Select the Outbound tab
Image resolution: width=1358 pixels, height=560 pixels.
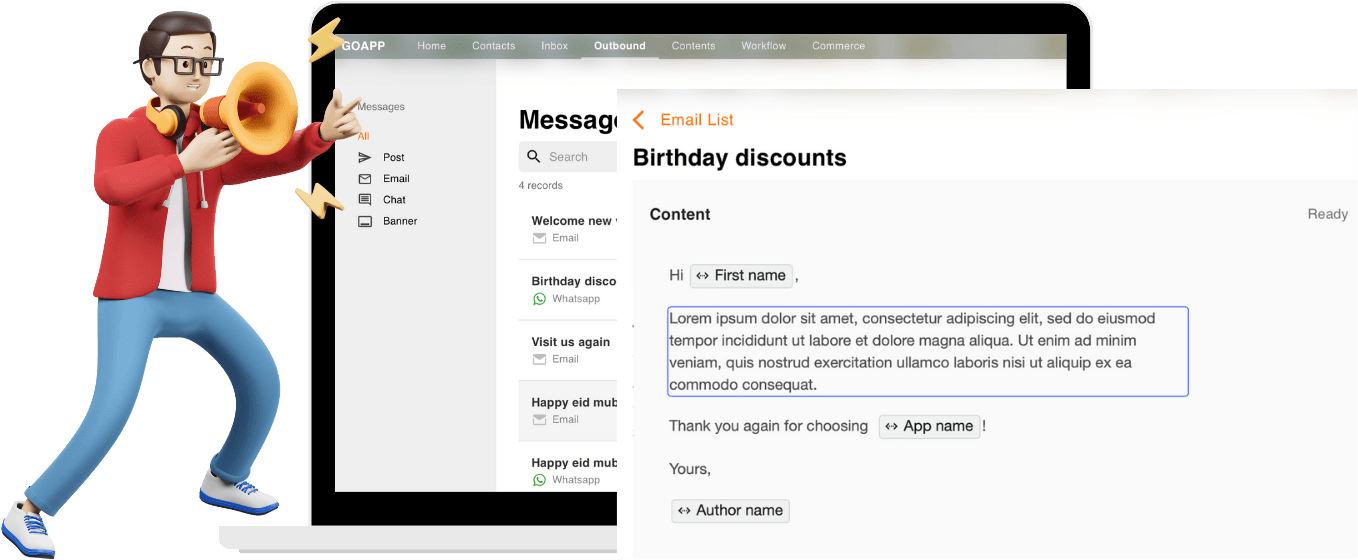620,46
